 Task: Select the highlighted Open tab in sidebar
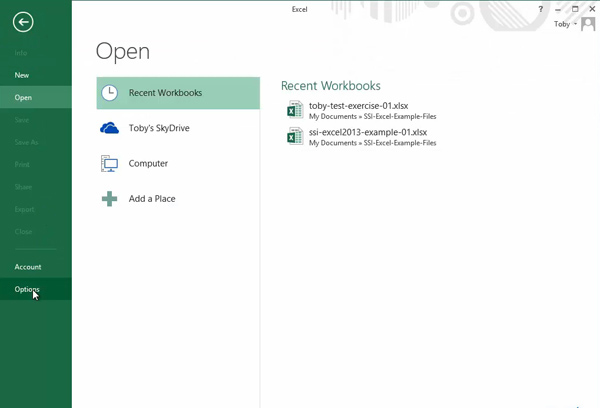click(23, 97)
